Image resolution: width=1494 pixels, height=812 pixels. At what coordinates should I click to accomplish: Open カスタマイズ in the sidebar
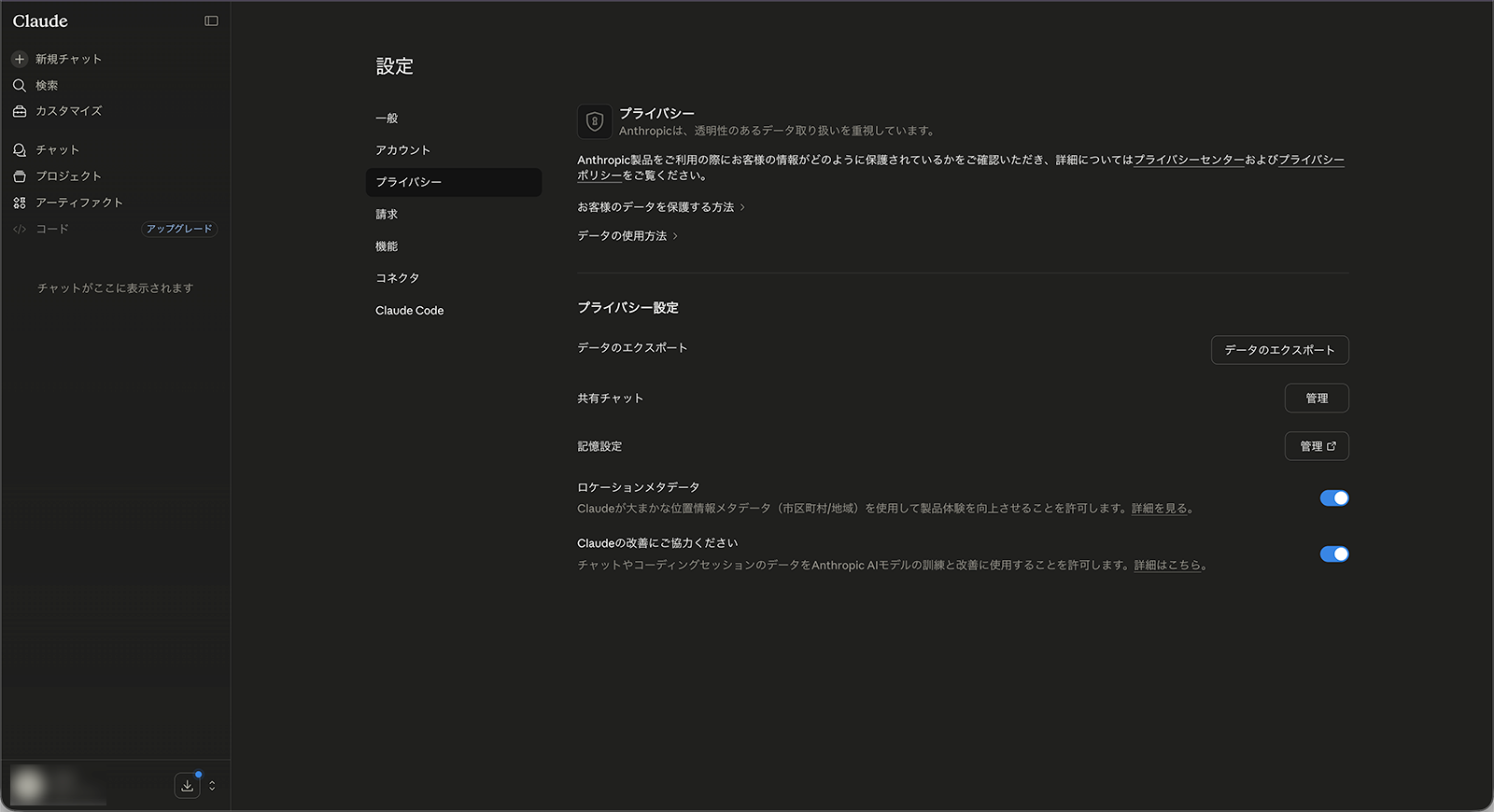(68, 111)
